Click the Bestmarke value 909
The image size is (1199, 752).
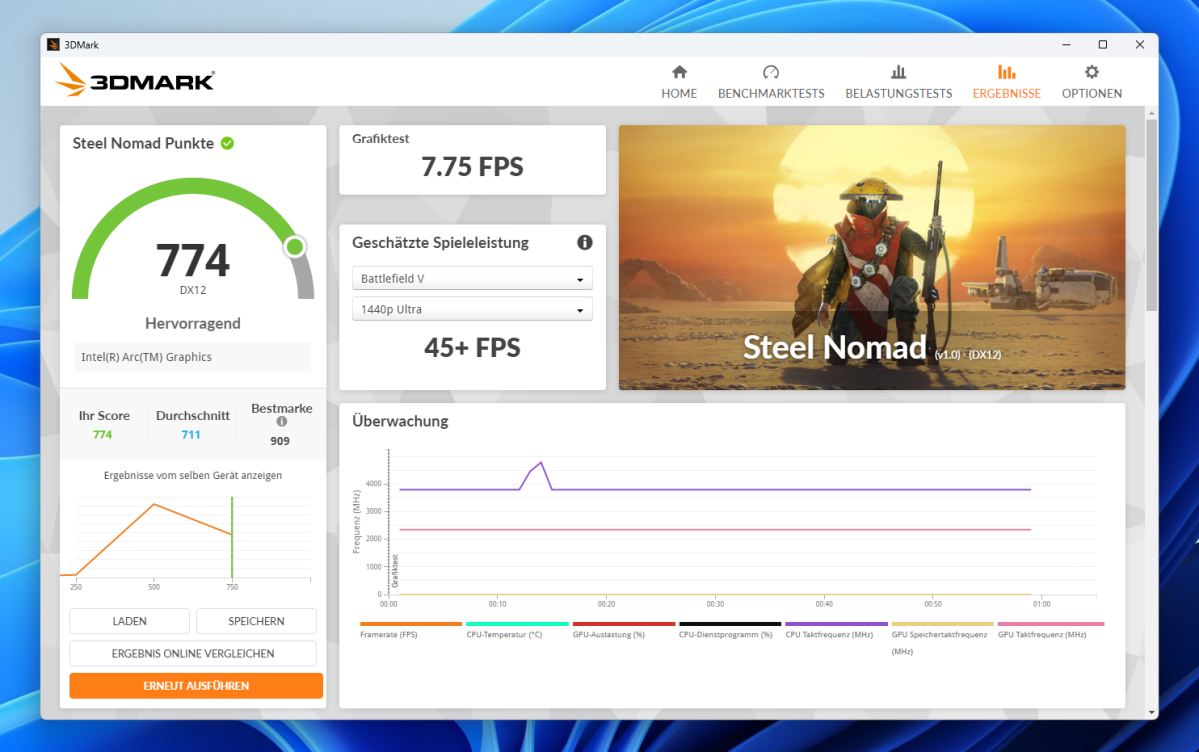tap(280, 441)
